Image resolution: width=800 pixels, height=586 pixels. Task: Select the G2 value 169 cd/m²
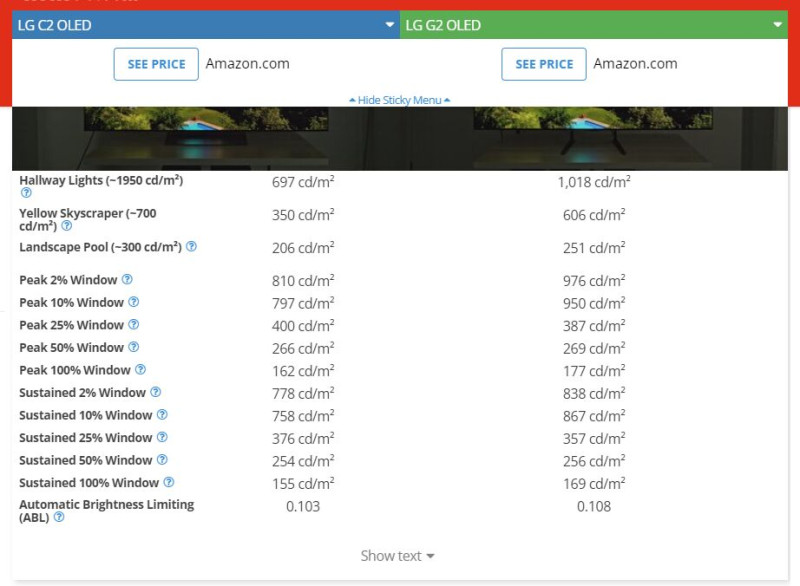tap(594, 483)
